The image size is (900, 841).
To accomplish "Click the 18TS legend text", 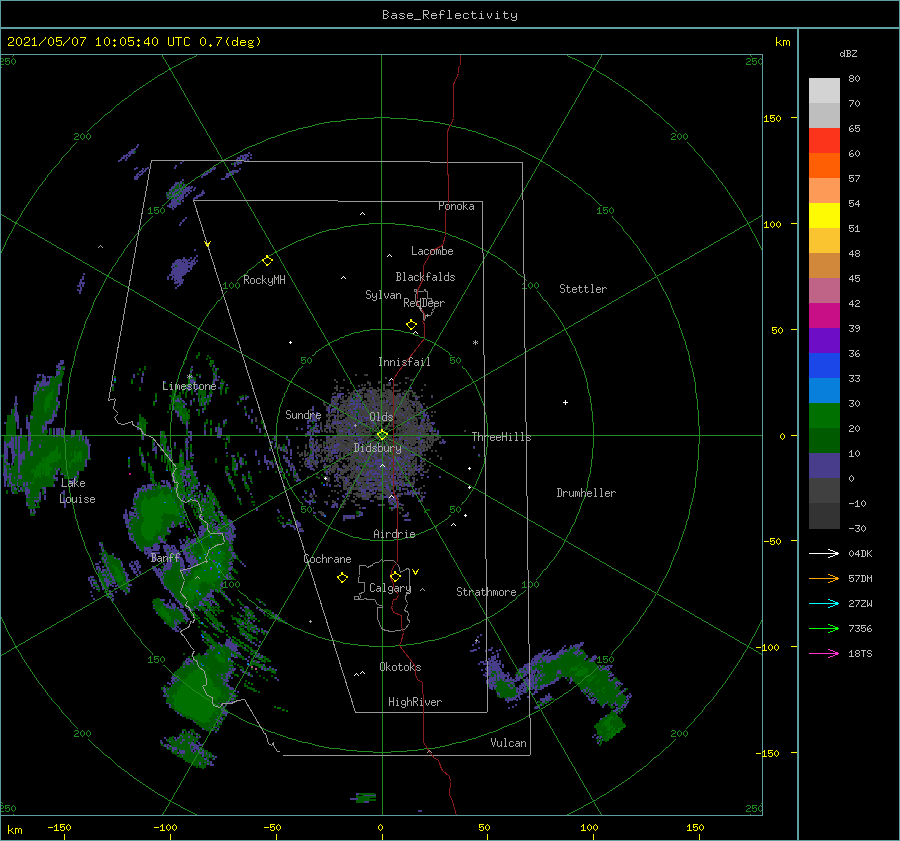I will [860, 653].
